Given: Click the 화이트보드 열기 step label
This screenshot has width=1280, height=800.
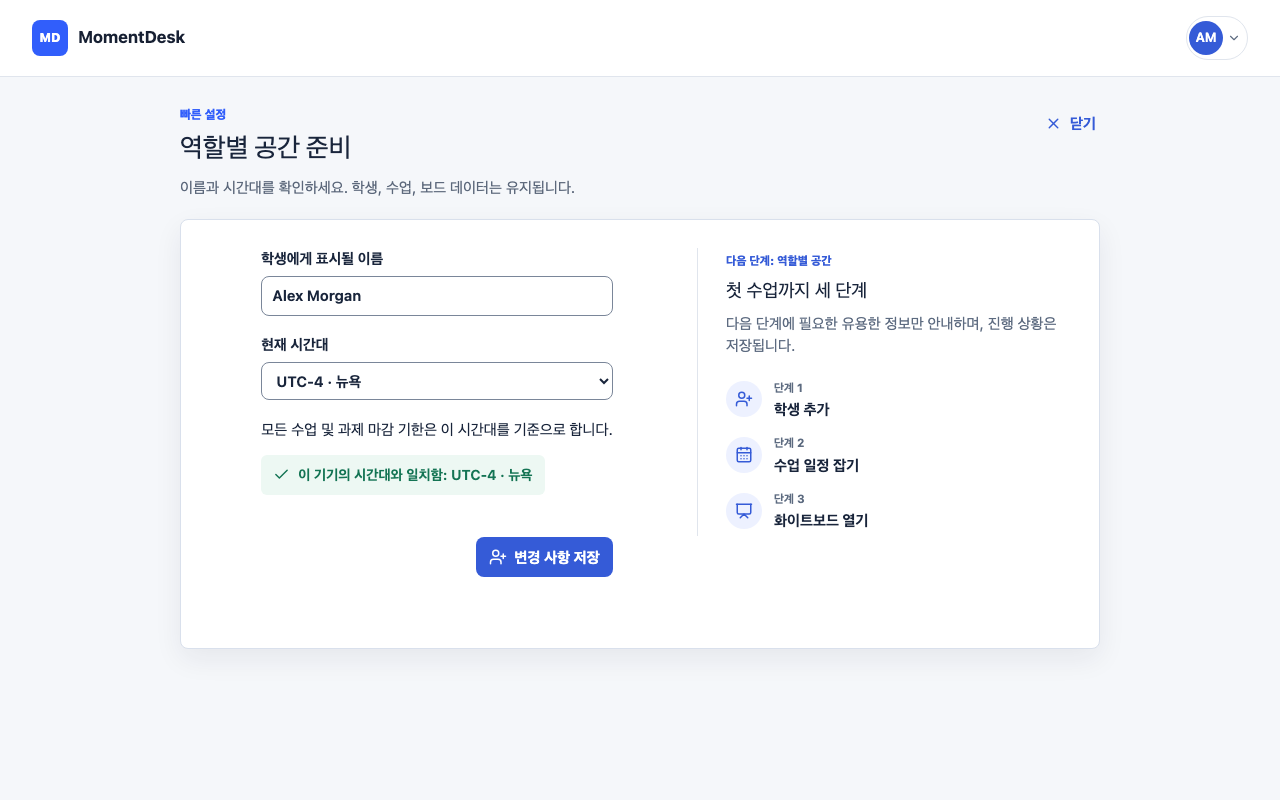Looking at the screenshot, I should pyautogui.click(x=821, y=520).
